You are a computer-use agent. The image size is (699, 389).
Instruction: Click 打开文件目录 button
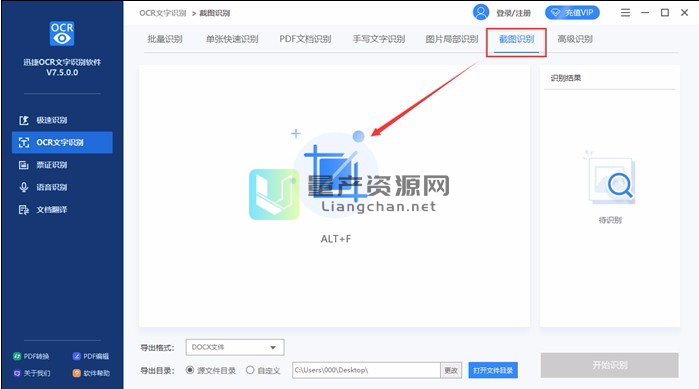click(493, 370)
